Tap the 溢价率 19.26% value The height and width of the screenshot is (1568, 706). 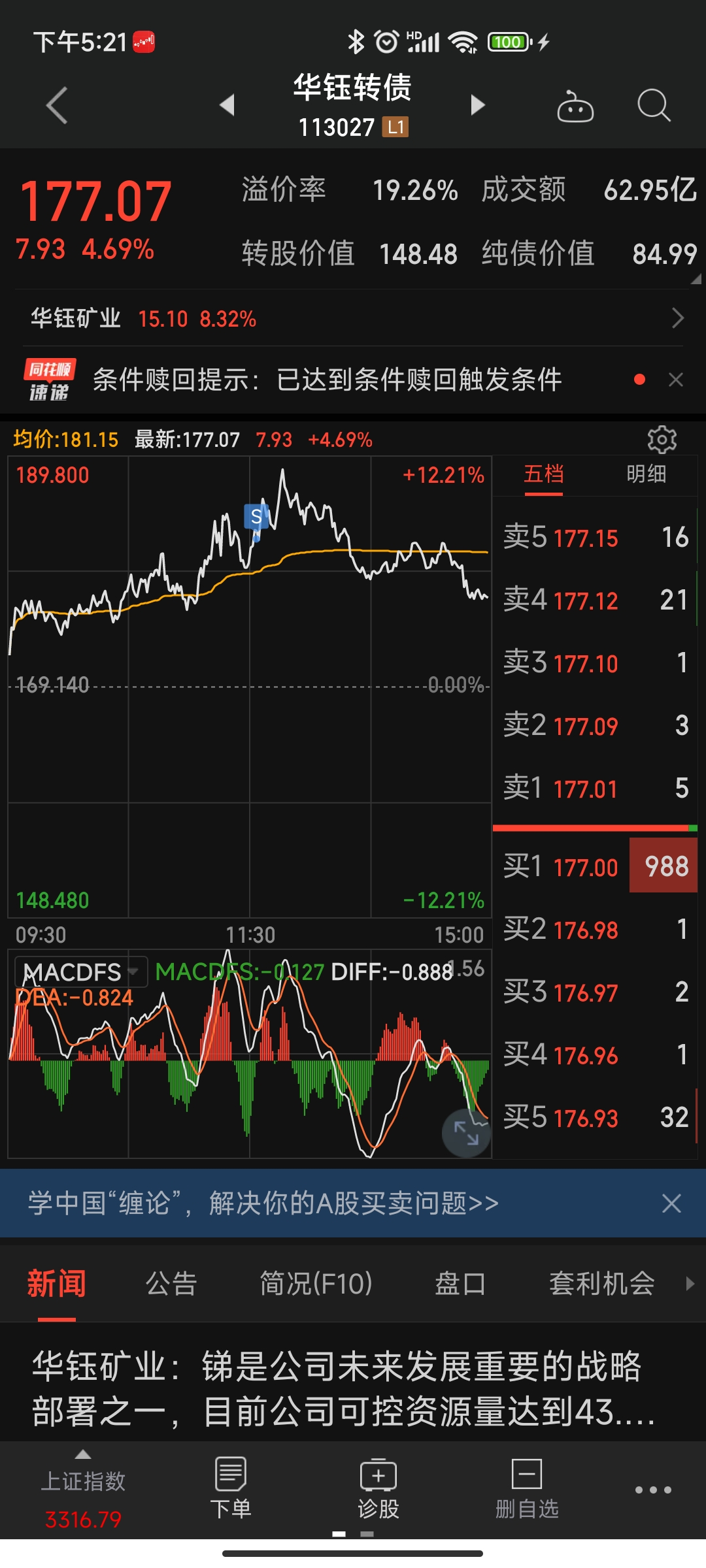[414, 191]
